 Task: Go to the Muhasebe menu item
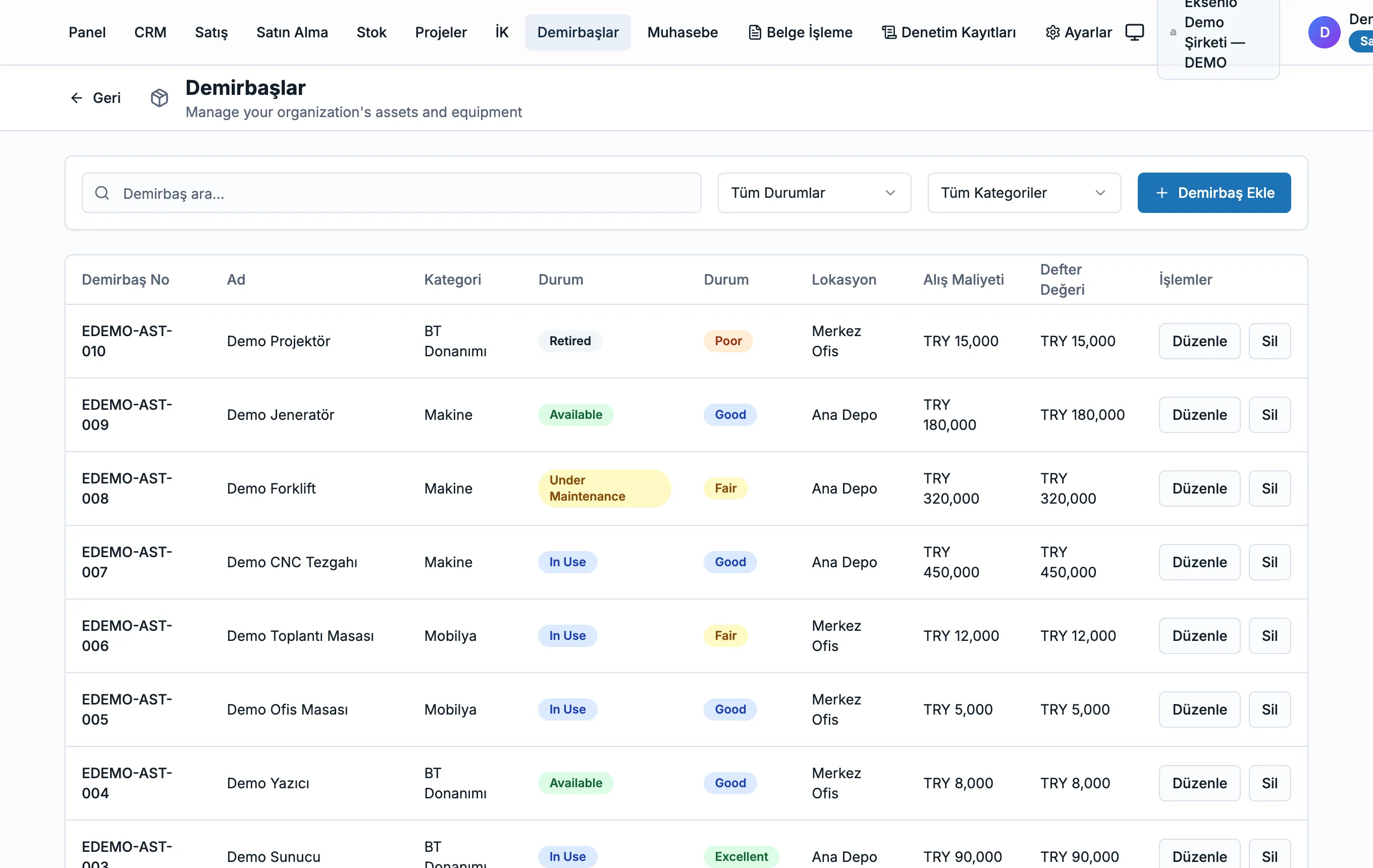[x=682, y=32]
